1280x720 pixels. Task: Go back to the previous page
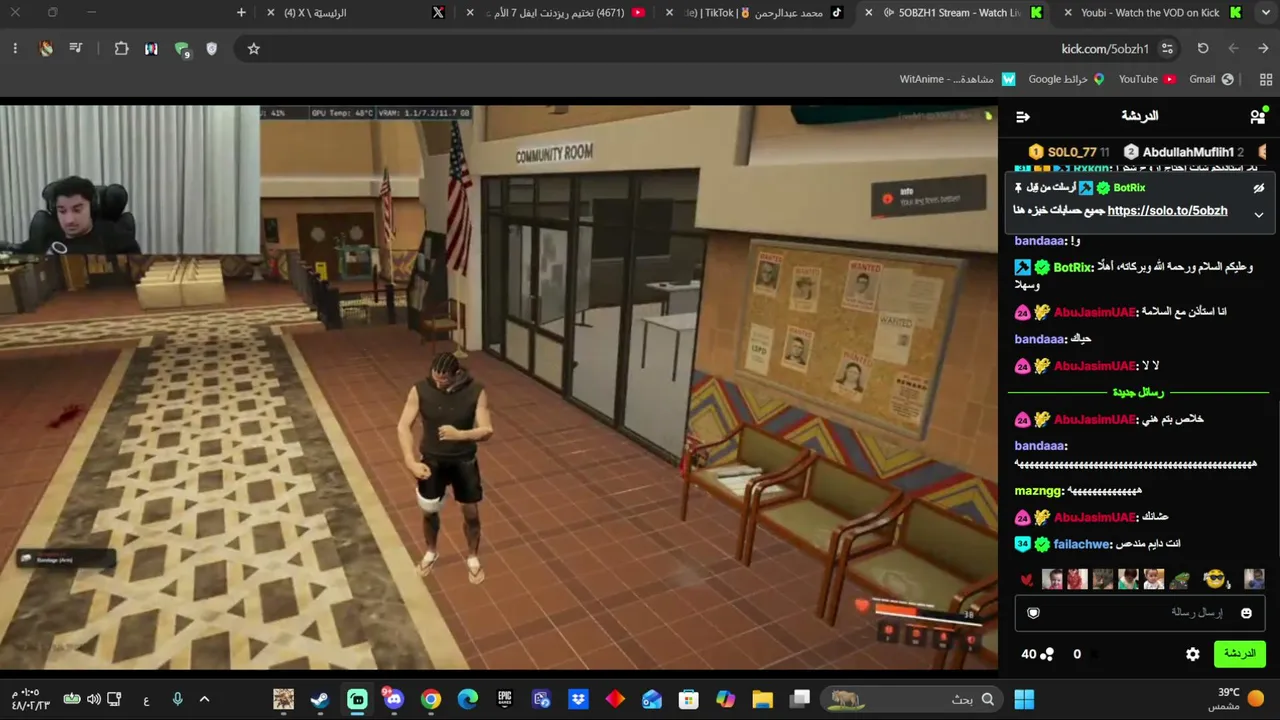tap(1263, 49)
